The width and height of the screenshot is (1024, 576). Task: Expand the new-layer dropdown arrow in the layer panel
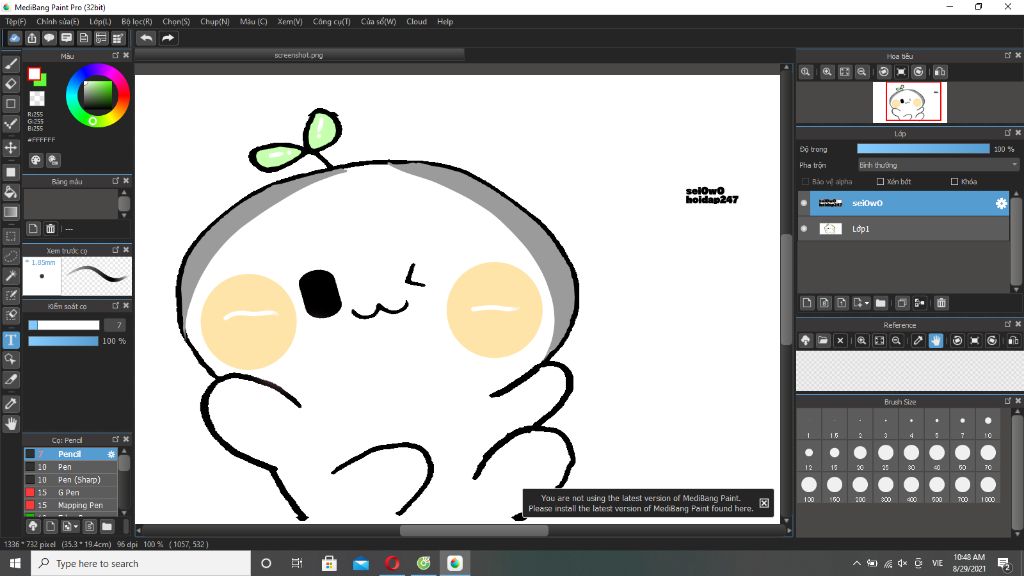[866, 303]
